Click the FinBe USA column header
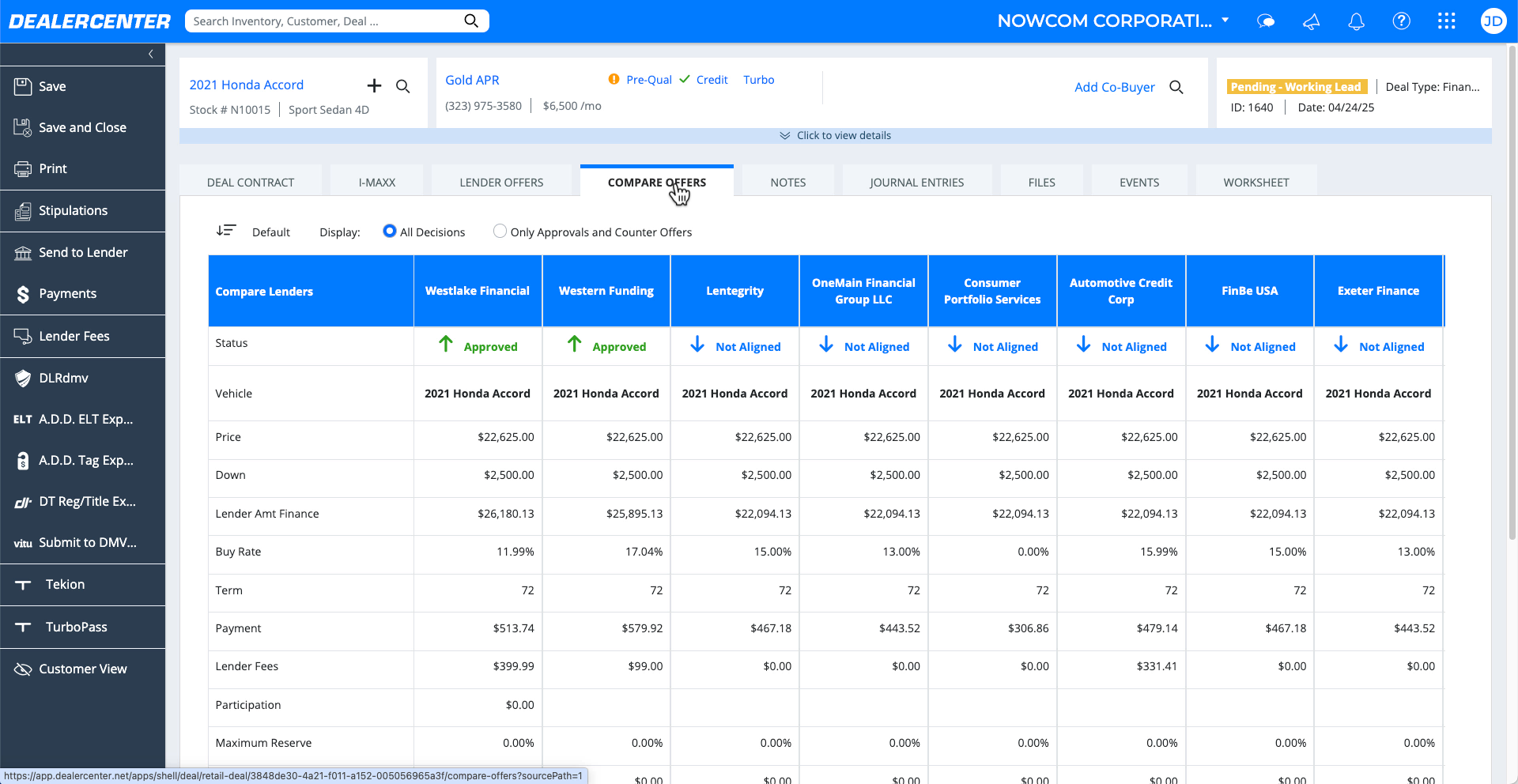Image resolution: width=1518 pixels, height=784 pixels. 1250,291
